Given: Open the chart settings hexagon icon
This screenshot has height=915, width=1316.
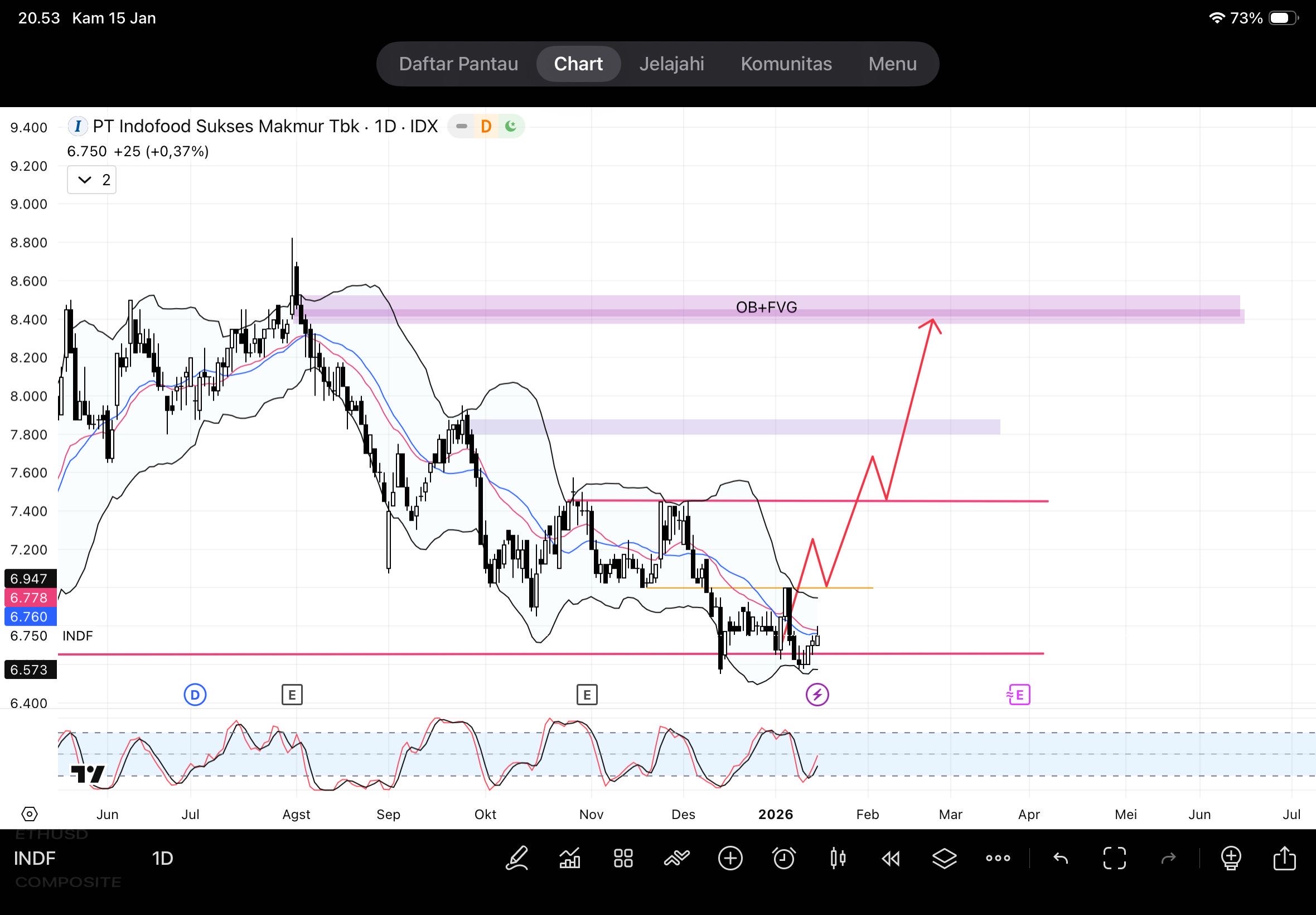Looking at the screenshot, I should [29, 814].
